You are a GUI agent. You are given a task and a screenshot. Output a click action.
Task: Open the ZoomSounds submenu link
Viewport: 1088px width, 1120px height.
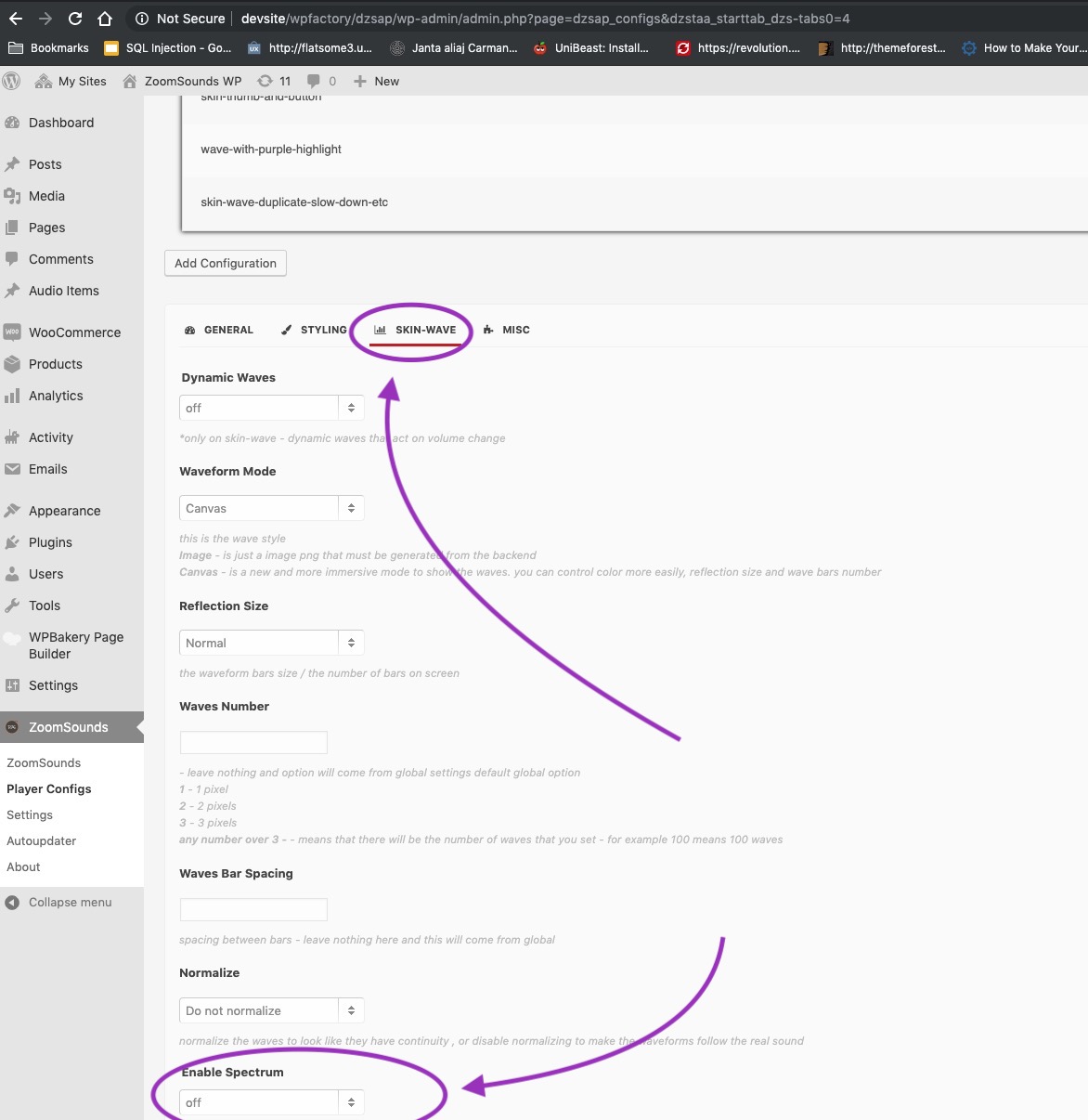coord(44,762)
